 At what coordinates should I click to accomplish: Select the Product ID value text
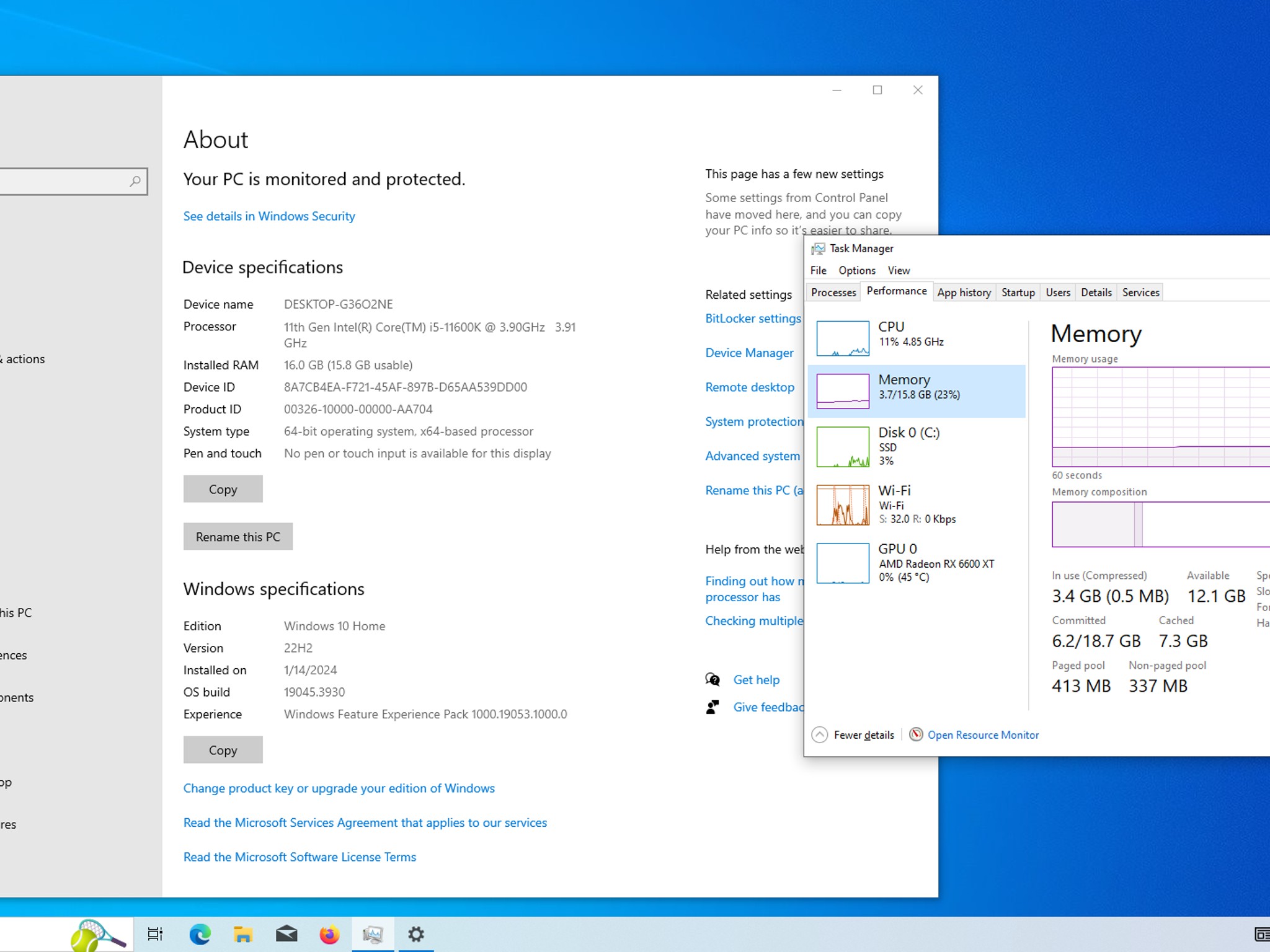tap(358, 409)
